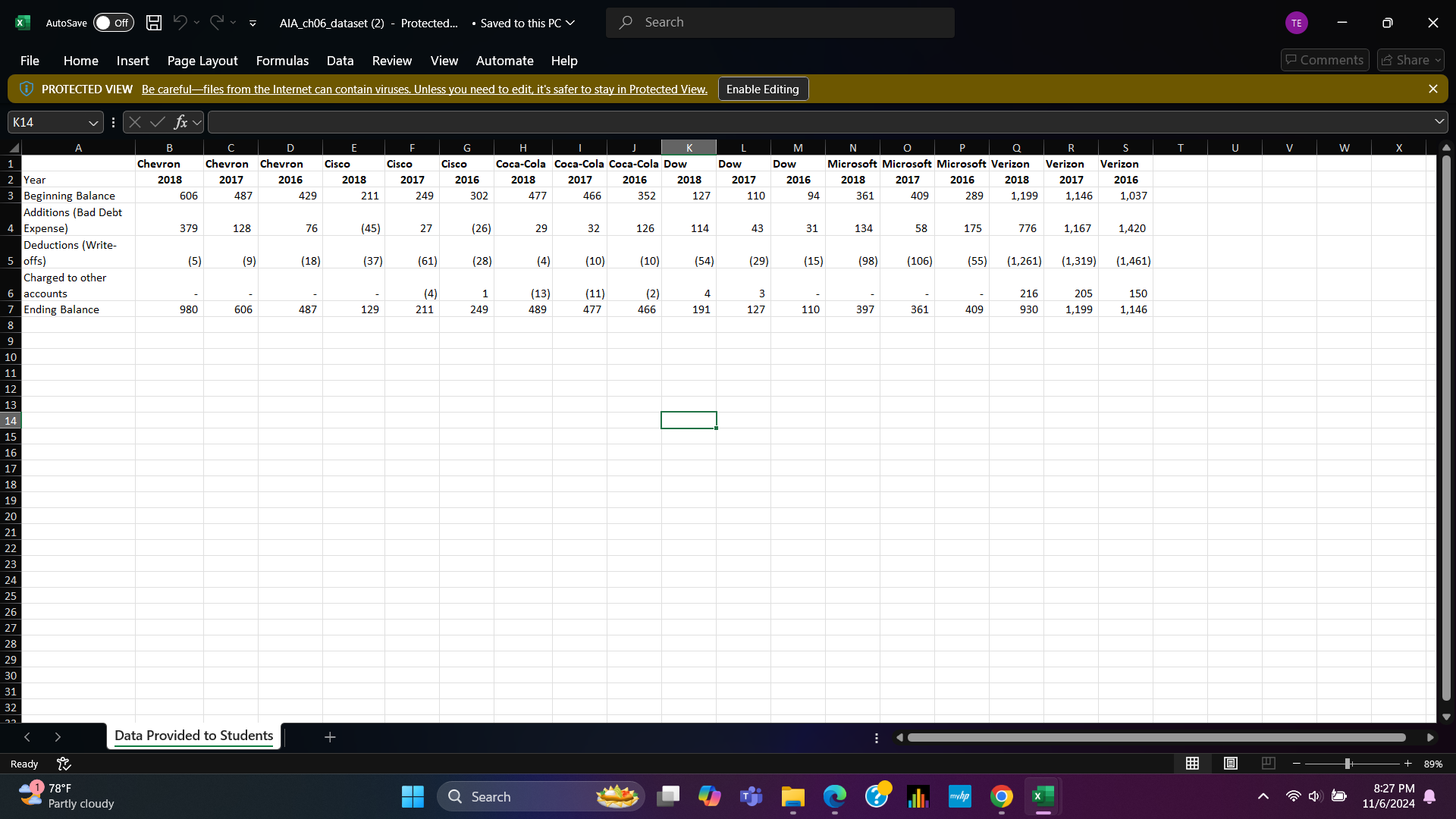The height and width of the screenshot is (819, 1456).
Task: Open the Protected View warning link
Action: click(424, 89)
